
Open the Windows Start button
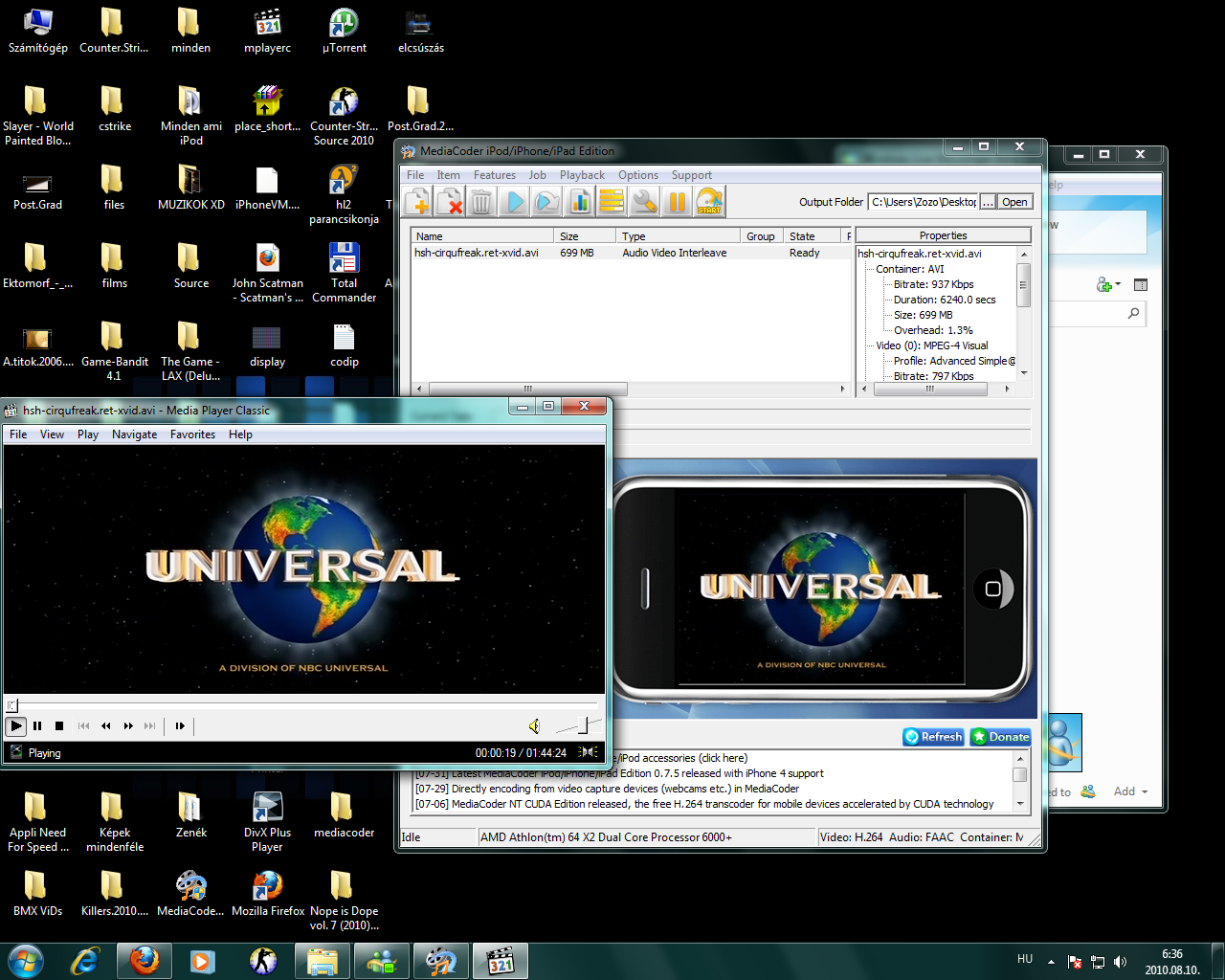(x=25, y=960)
